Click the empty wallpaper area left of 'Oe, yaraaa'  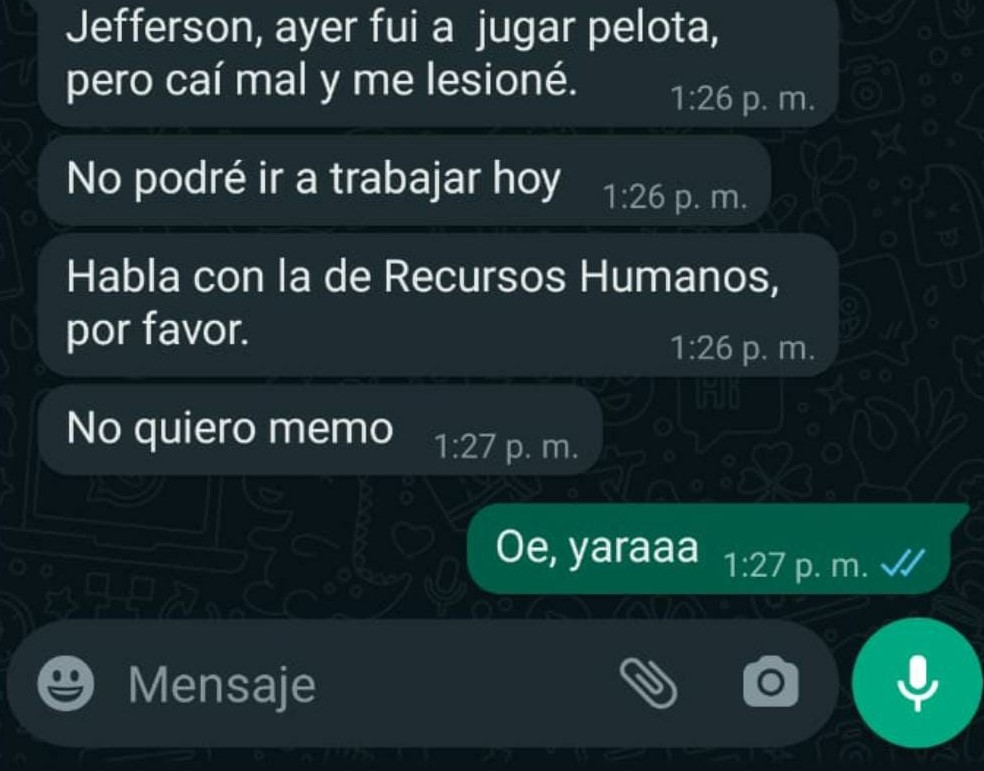(238, 549)
